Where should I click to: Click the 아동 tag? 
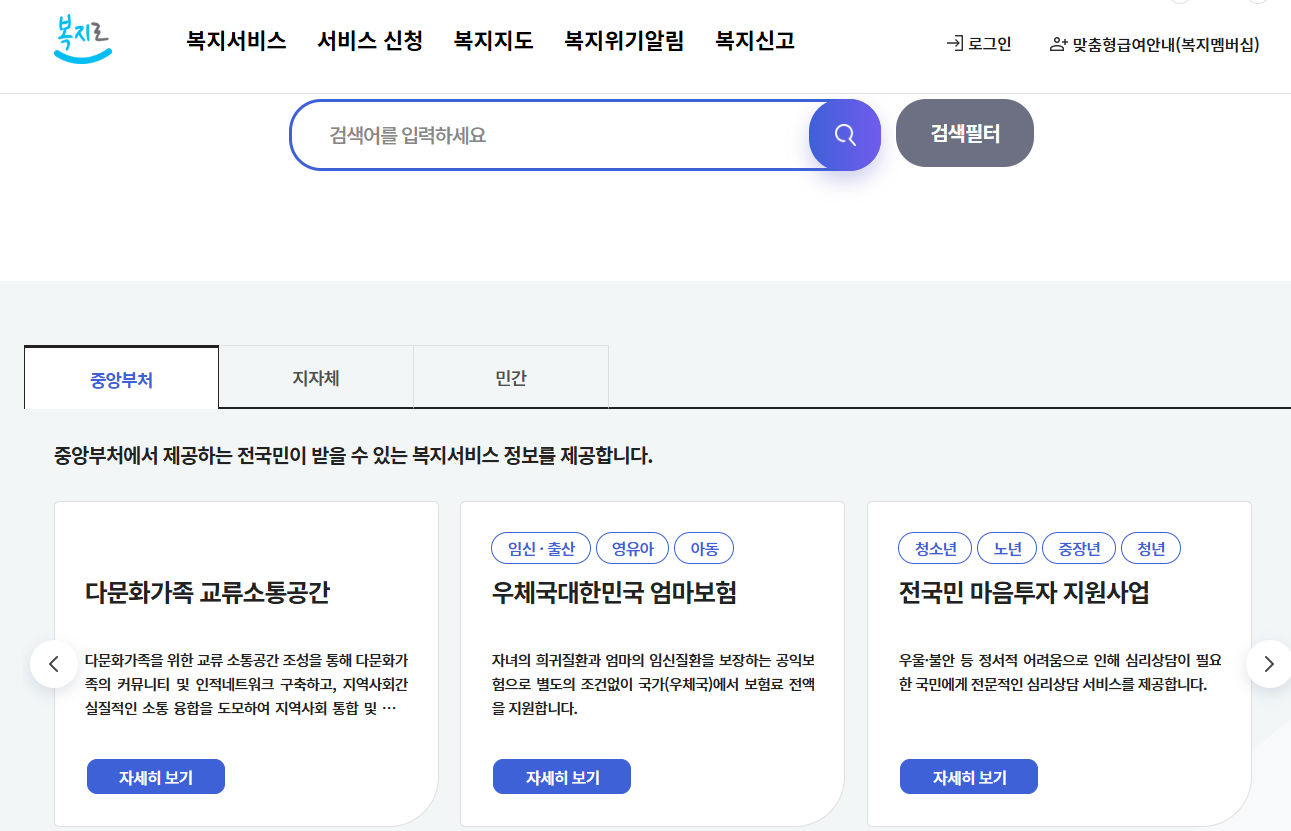click(x=704, y=548)
